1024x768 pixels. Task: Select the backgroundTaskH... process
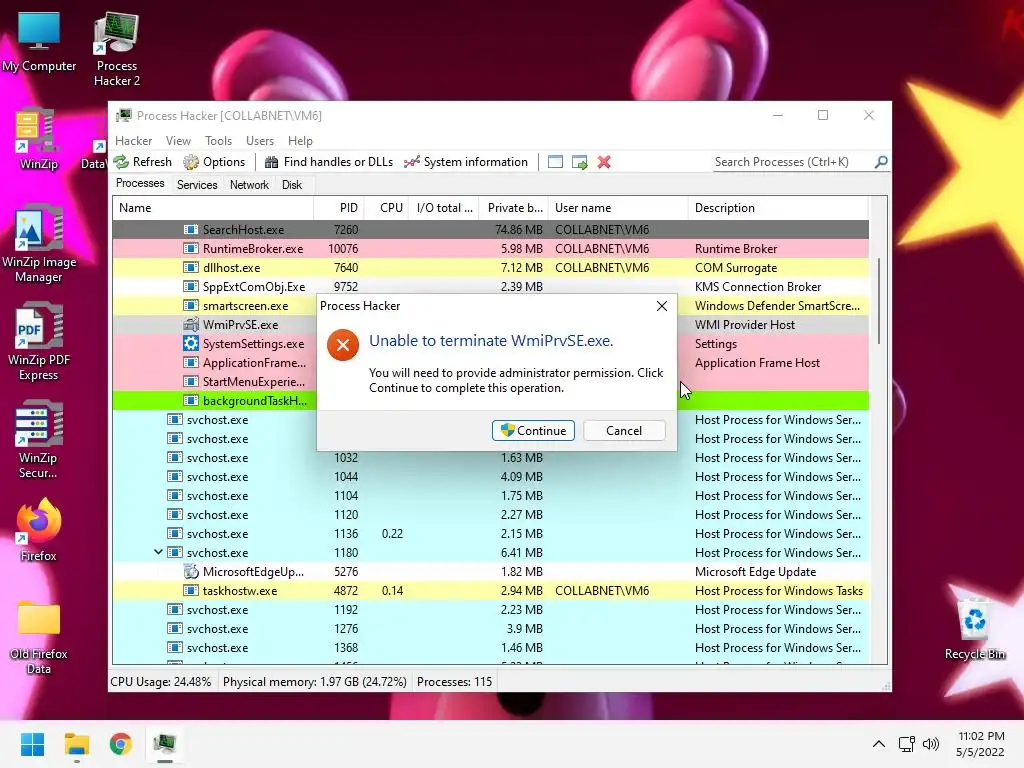214,400
